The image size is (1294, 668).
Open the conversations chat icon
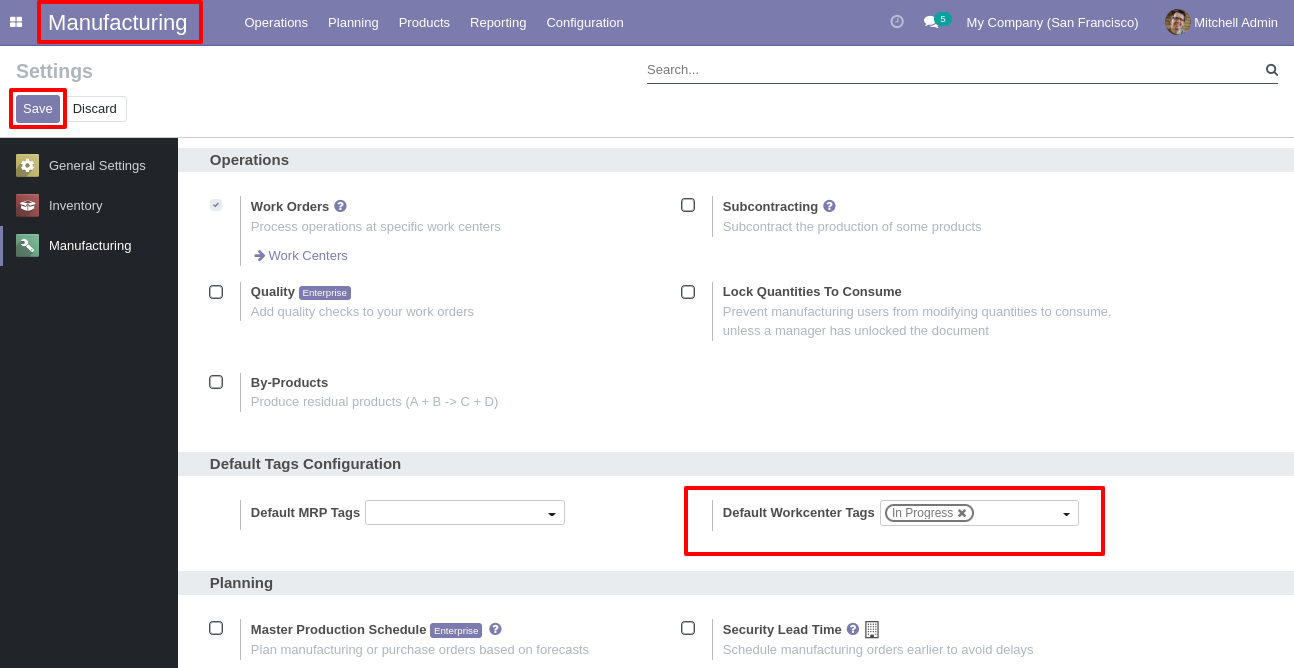(x=931, y=22)
